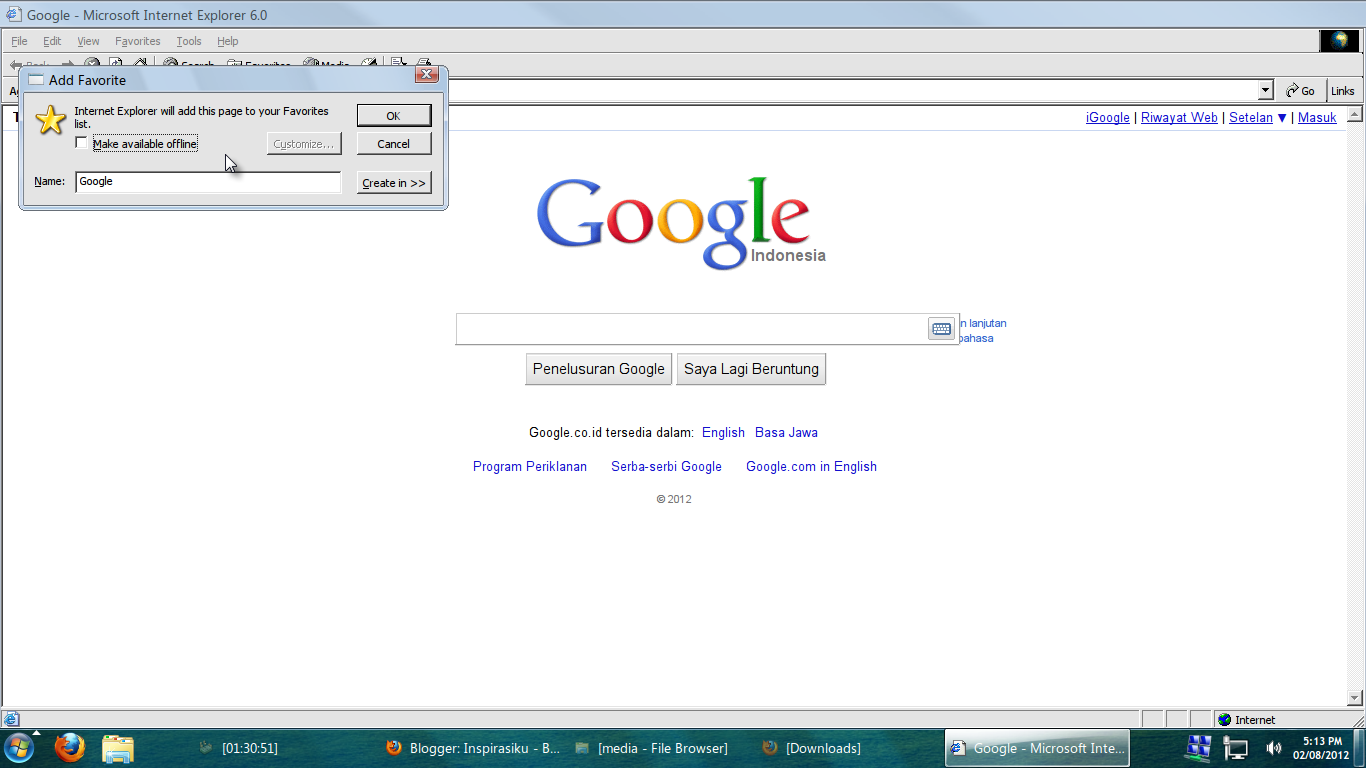Switch to Blogger: Inspirasiku Firefox window
Viewport: 1366px width, 768px height.
[x=473, y=748]
